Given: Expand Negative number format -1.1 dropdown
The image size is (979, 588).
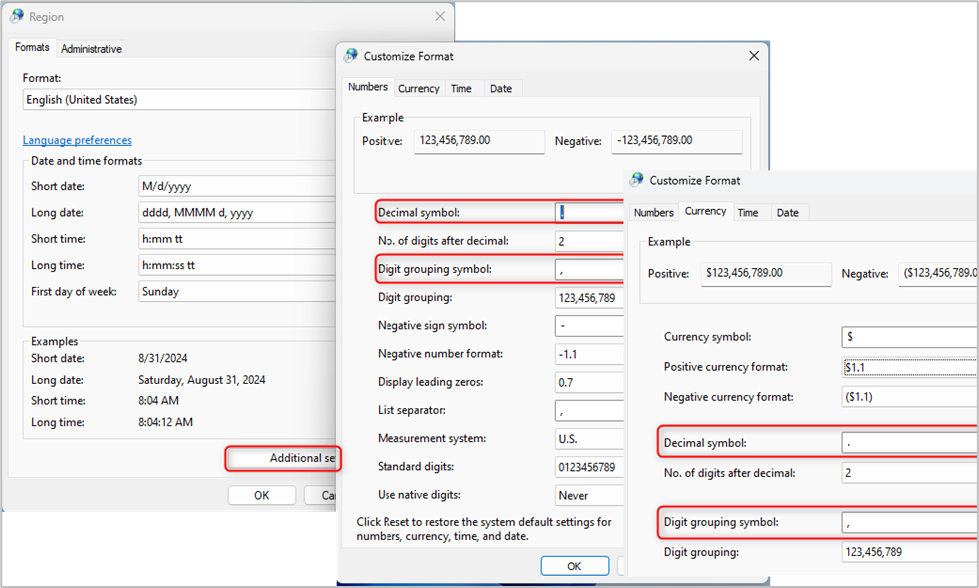Looking at the screenshot, I should (589, 354).
